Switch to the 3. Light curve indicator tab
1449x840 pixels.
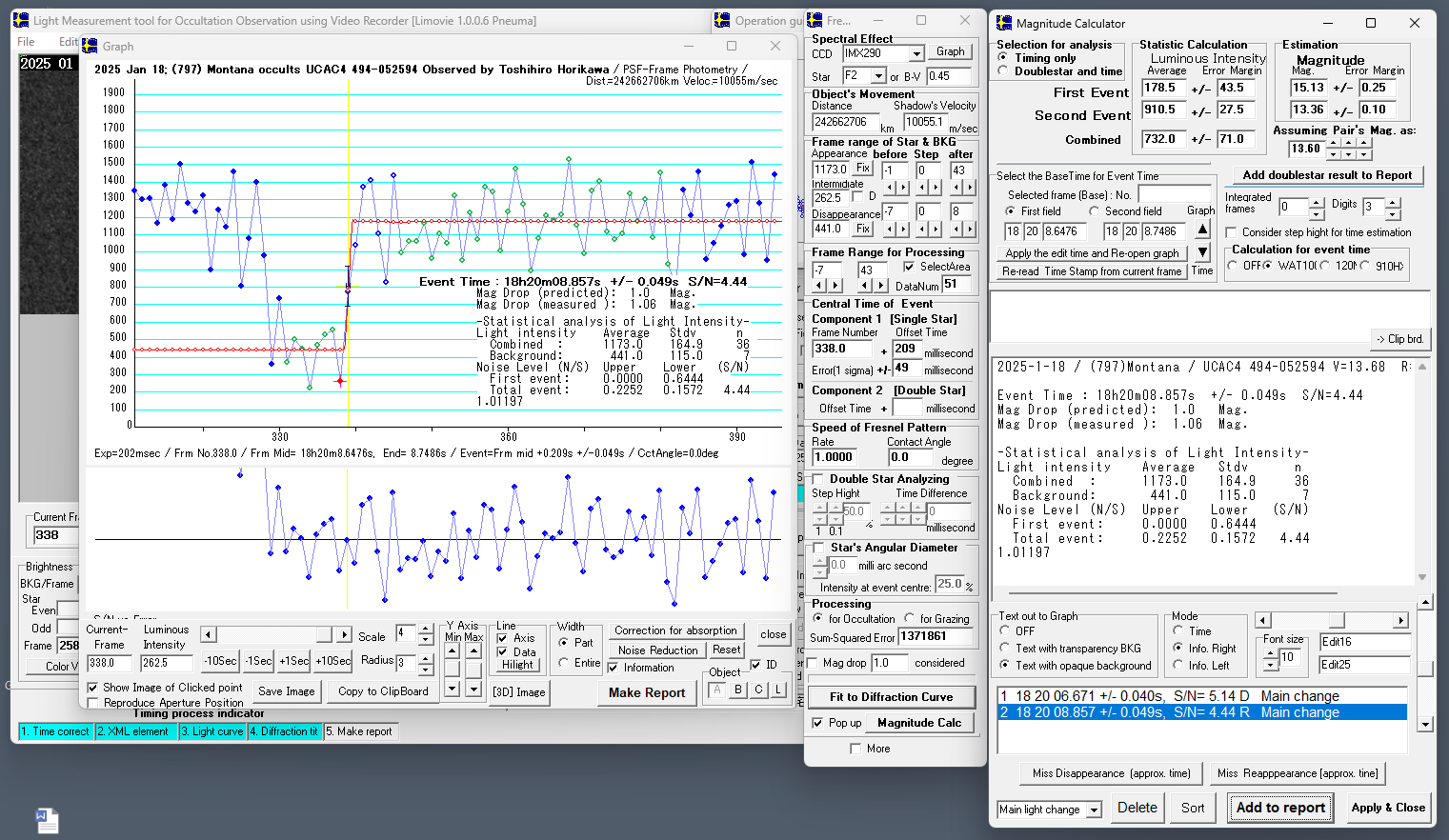tap(212, 731)
